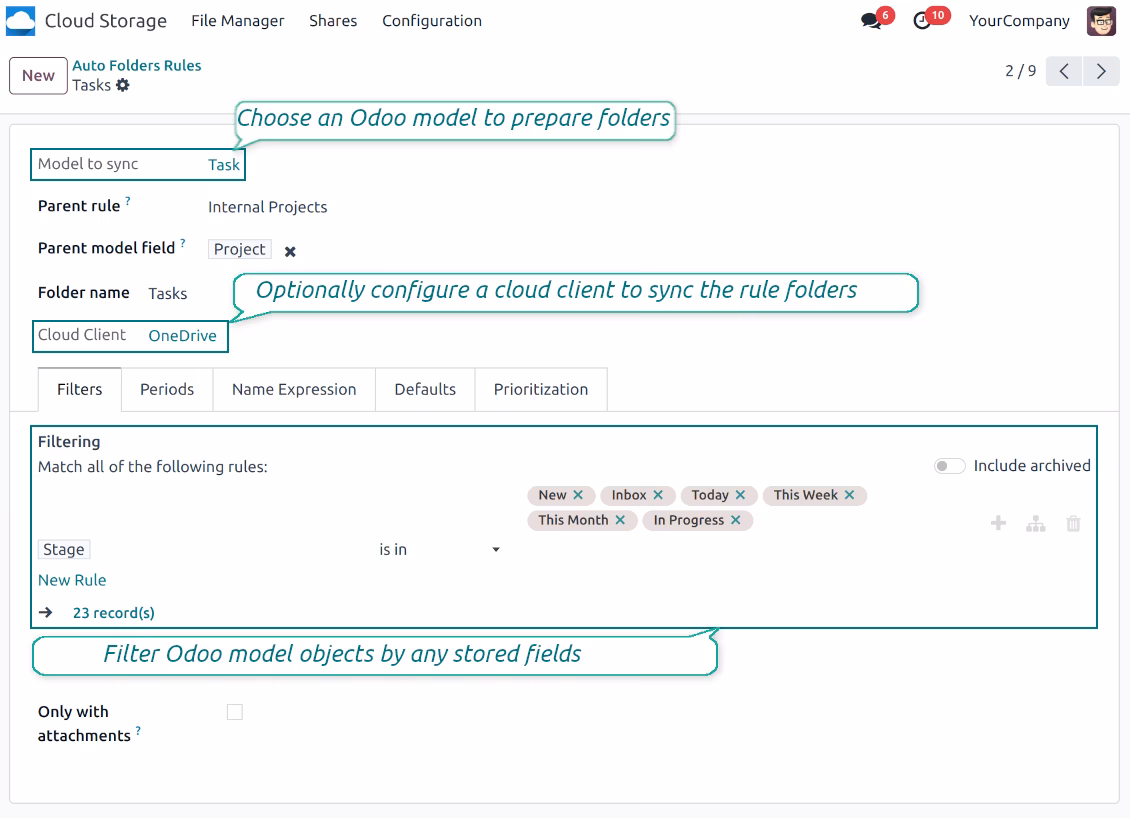Click the New button
Screen dimensions: 1130x818
click(x=38, y=76)
